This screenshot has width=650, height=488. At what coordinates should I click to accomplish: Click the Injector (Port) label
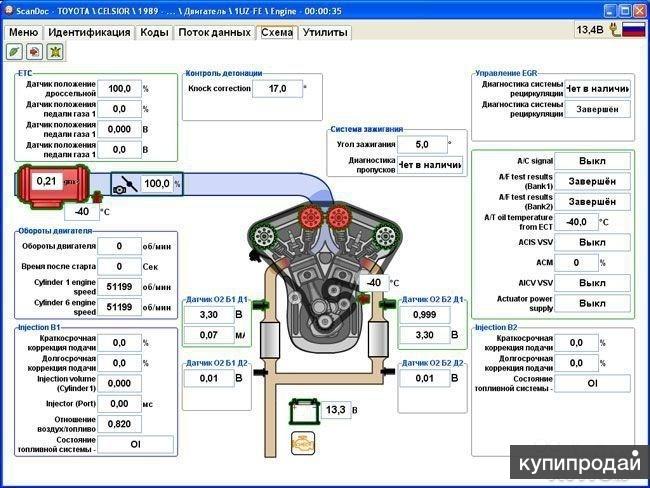coord(71,403)
